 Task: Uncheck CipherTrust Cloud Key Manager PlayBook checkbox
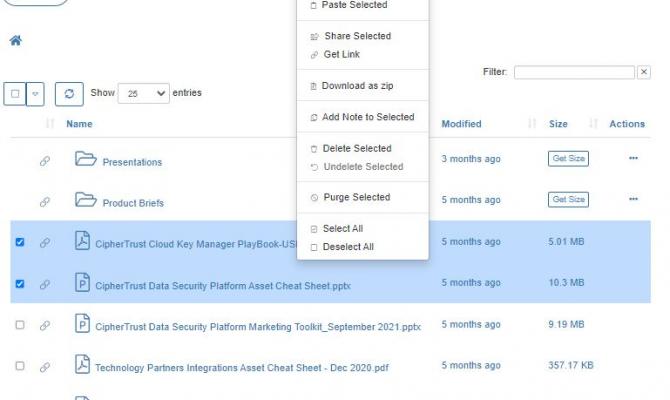20,242
